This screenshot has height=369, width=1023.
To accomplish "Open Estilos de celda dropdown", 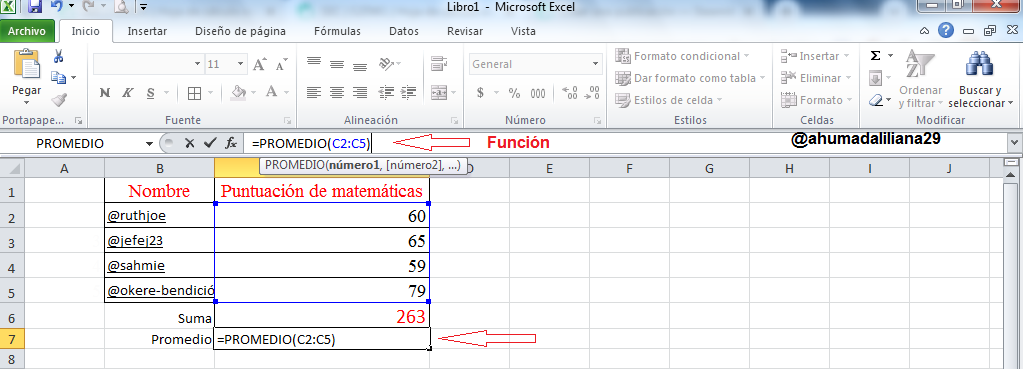I will tap(669, 100).
